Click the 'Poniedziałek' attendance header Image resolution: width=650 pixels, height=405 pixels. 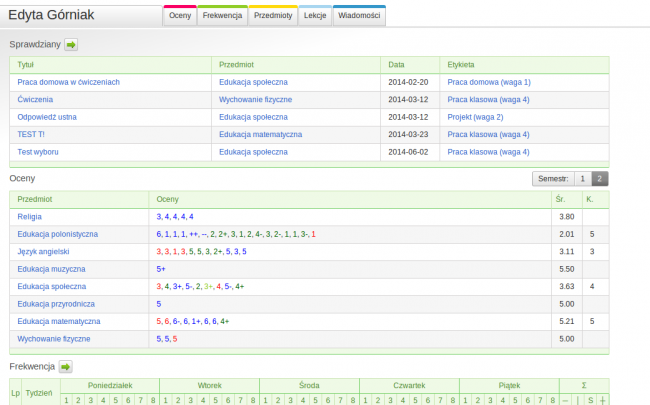(x=110, y=386)
